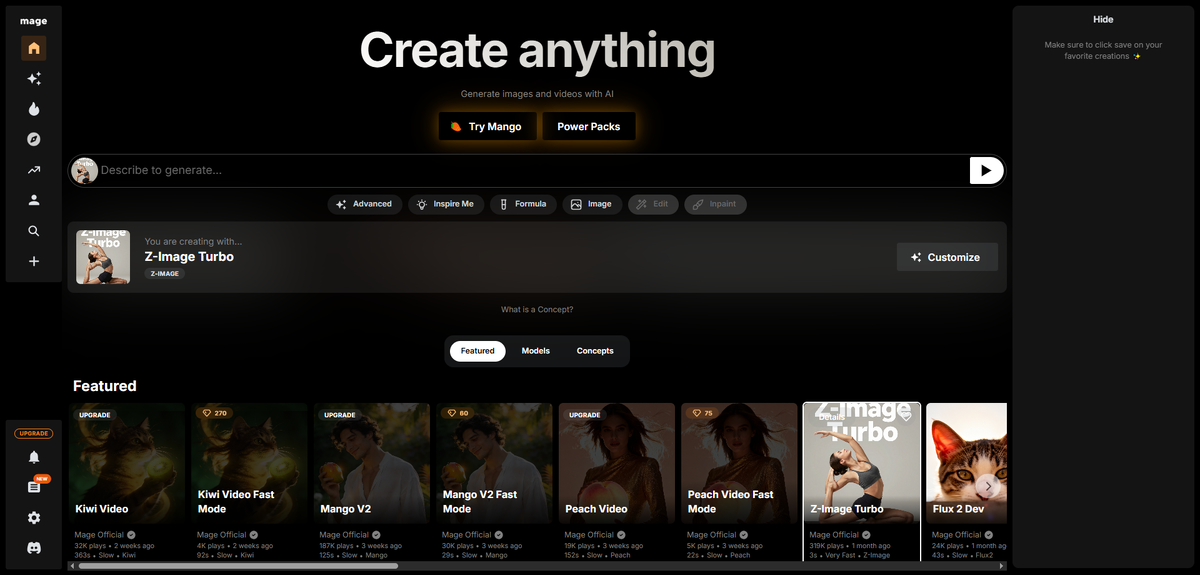Screen dimensions: 1200x575
Task: Open the Formula pill
Action: pyautogui.click(x=523, y=204)
